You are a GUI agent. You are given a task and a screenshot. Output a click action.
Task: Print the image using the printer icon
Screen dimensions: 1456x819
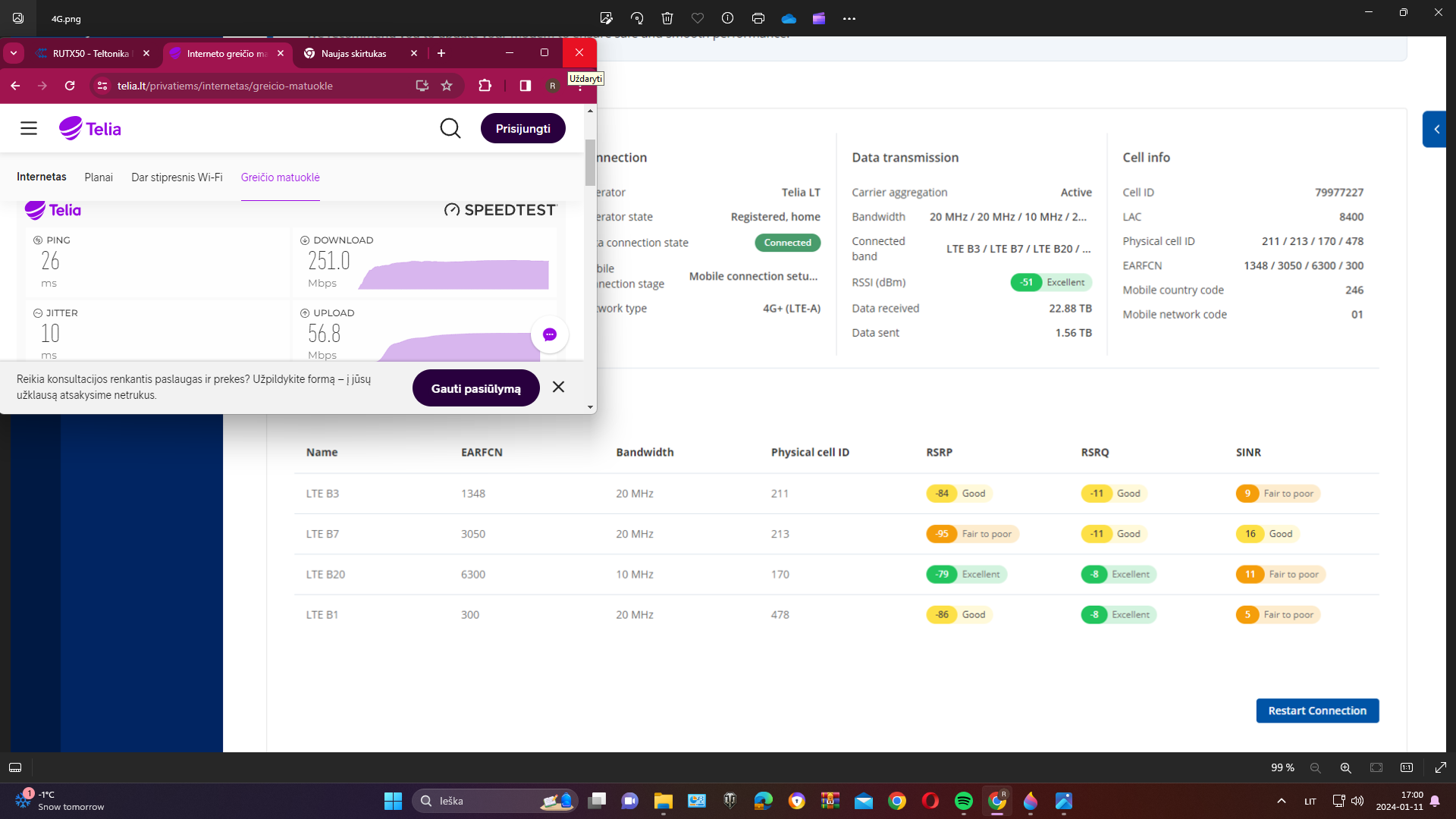[x=758, y=18]
